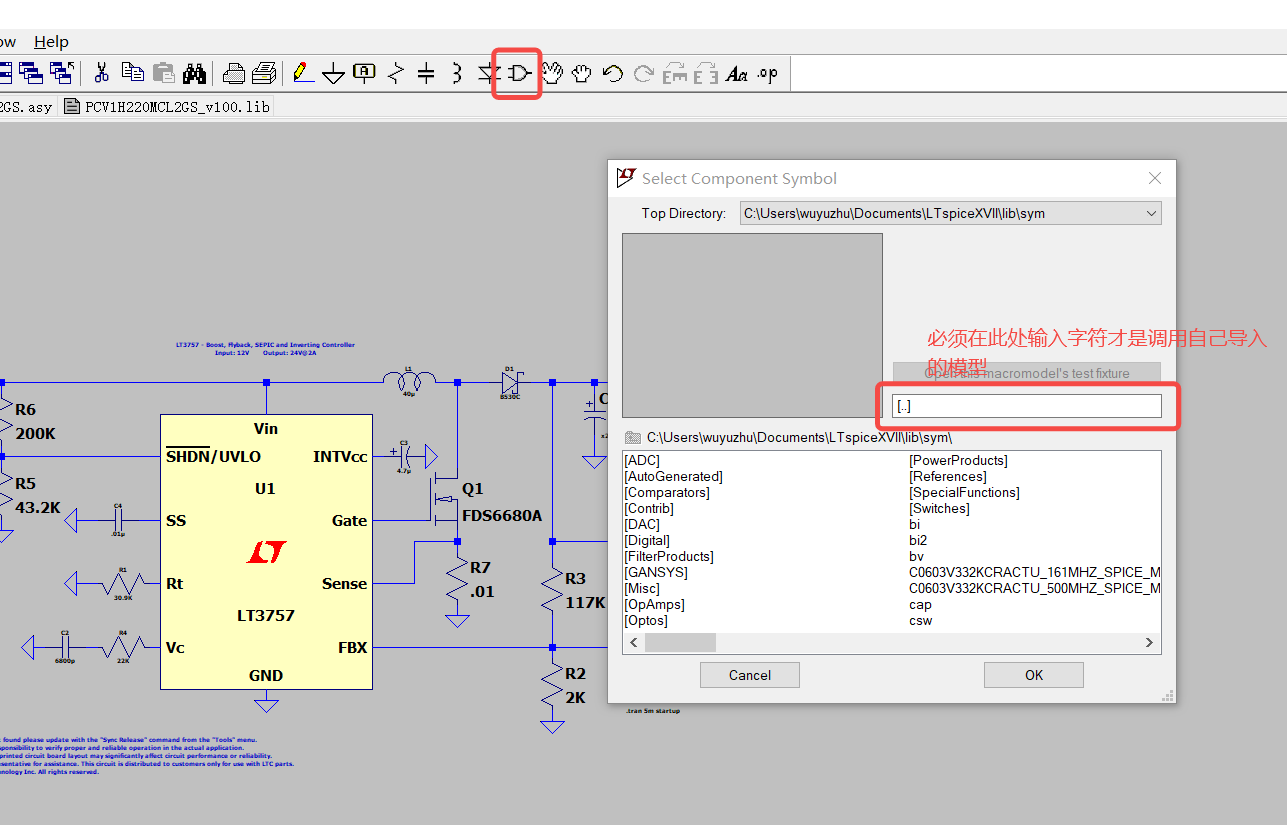This screenshot has height=825, width=1287.
Task: Add a SPICE directive with .op
Action: [767, 72]
